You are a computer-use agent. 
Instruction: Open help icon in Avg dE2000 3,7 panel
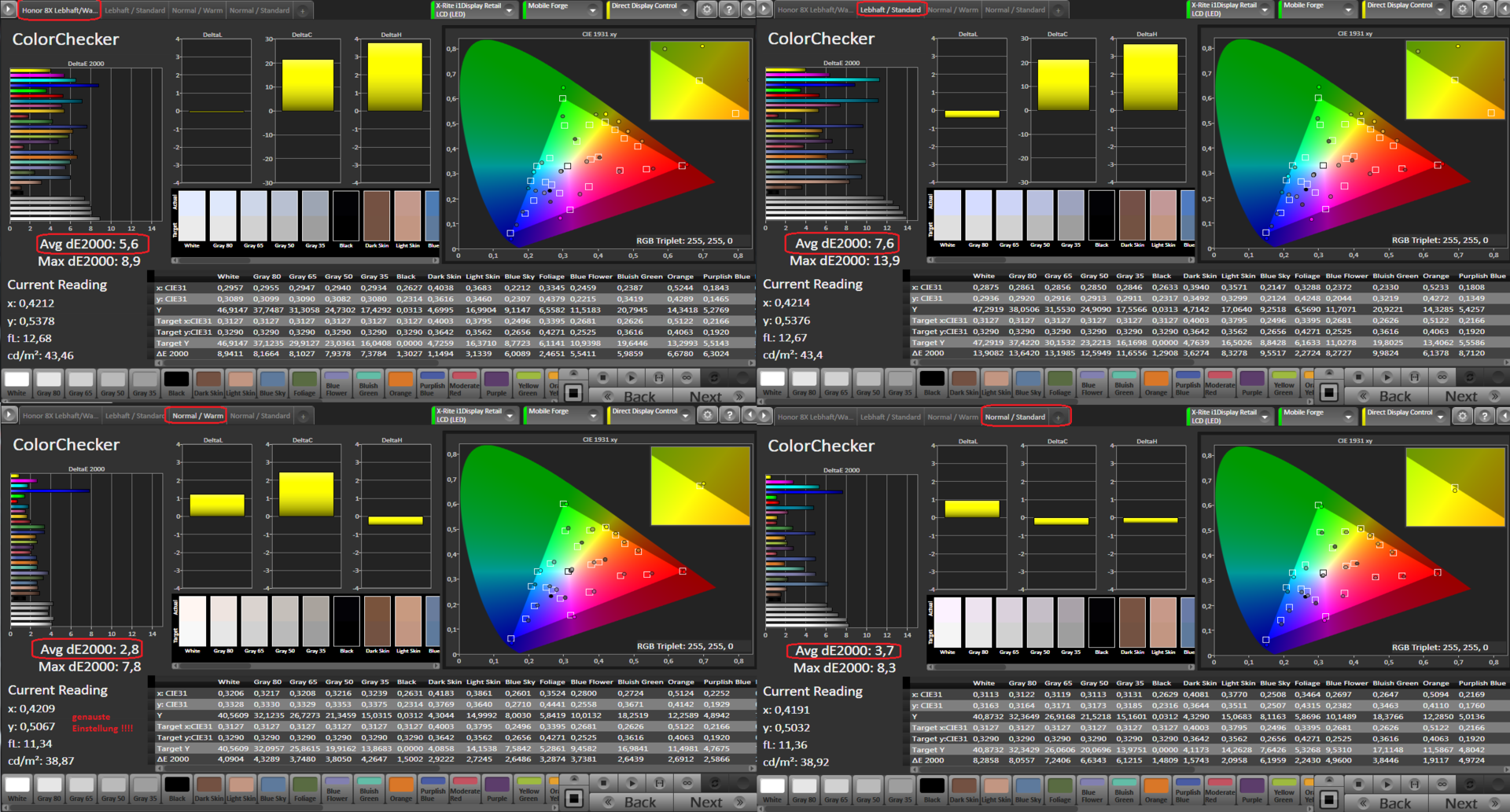[1484, 416]
